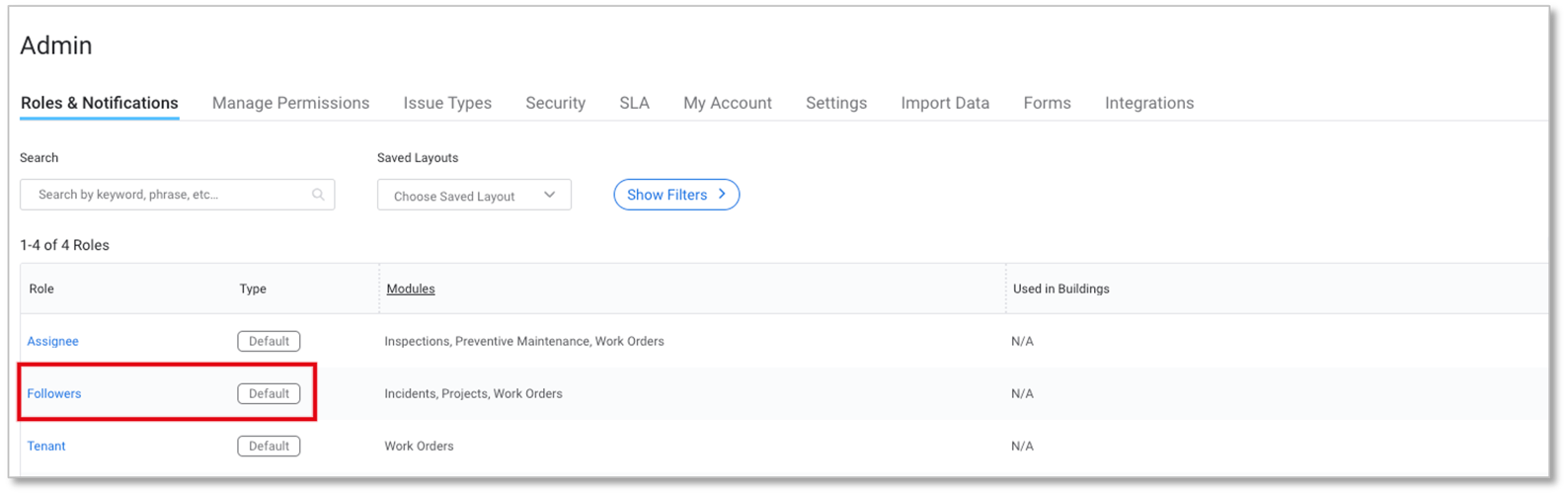The width and height of the screenshot is (1568, 495).
Task: Navigate to the Forms tab
Action: (x=1047, y=103)
